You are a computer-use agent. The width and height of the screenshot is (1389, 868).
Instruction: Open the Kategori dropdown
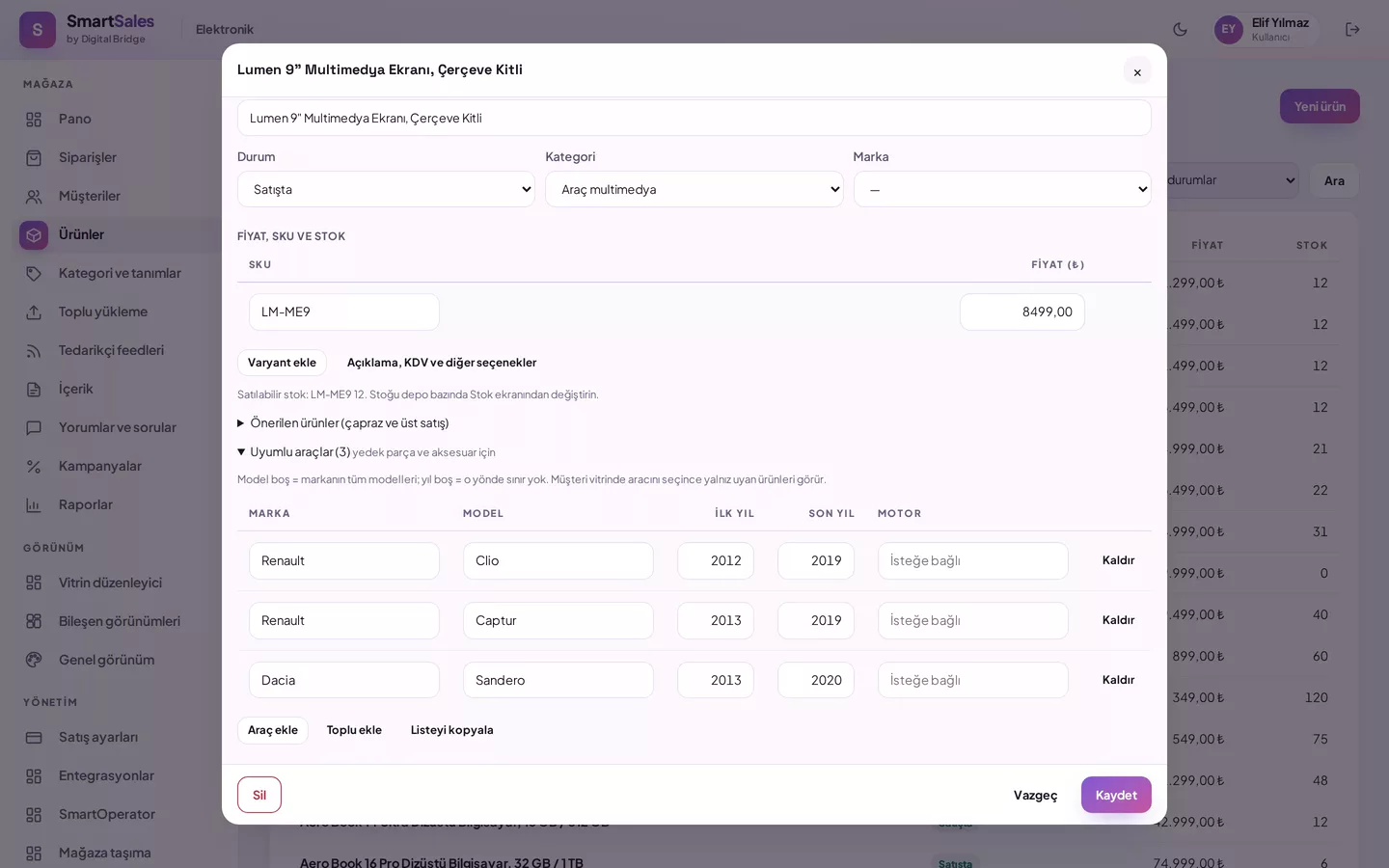click(694, 189)
